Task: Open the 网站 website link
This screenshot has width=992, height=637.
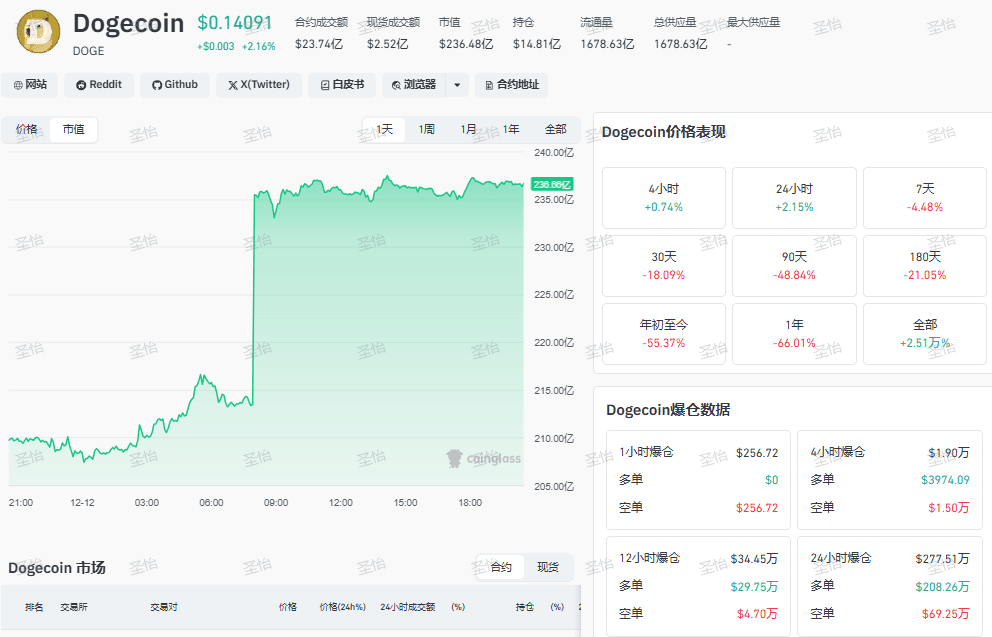Action: pos(30,85)
